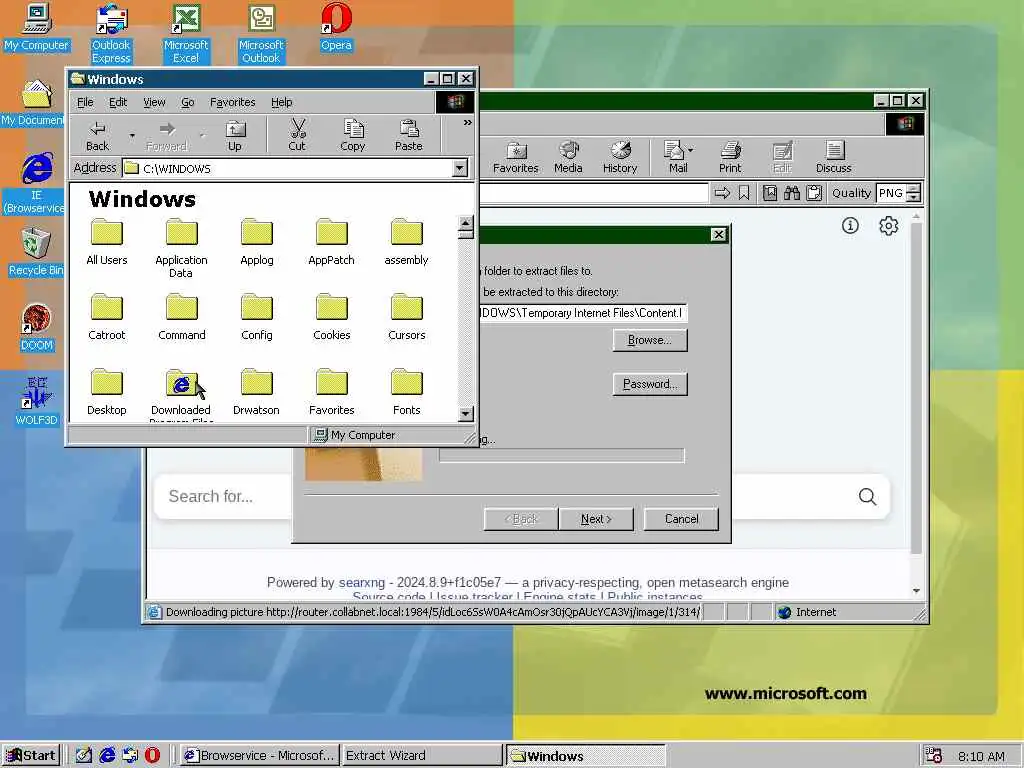
Task: Click the Paste toolbar button
Action: (x=409, y=136)
